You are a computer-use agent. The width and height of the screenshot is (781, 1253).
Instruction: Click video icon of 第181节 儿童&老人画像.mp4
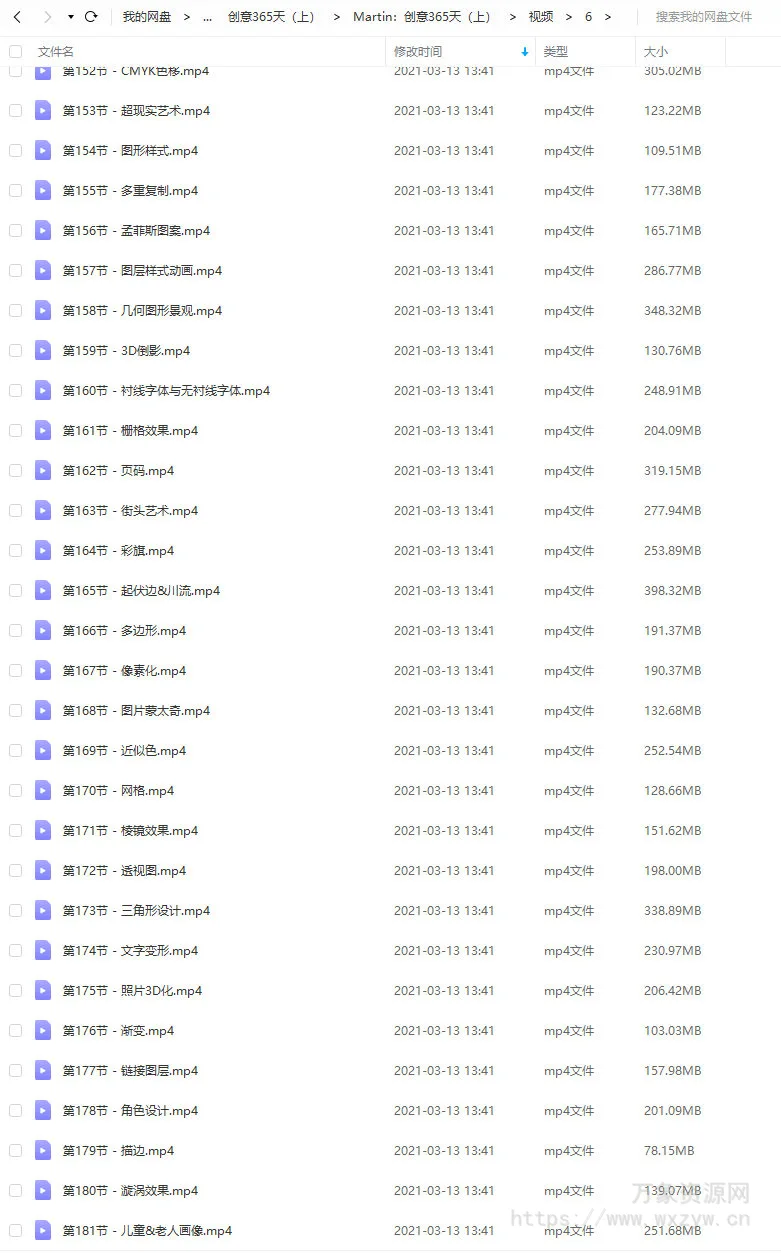pos(43,1230)
